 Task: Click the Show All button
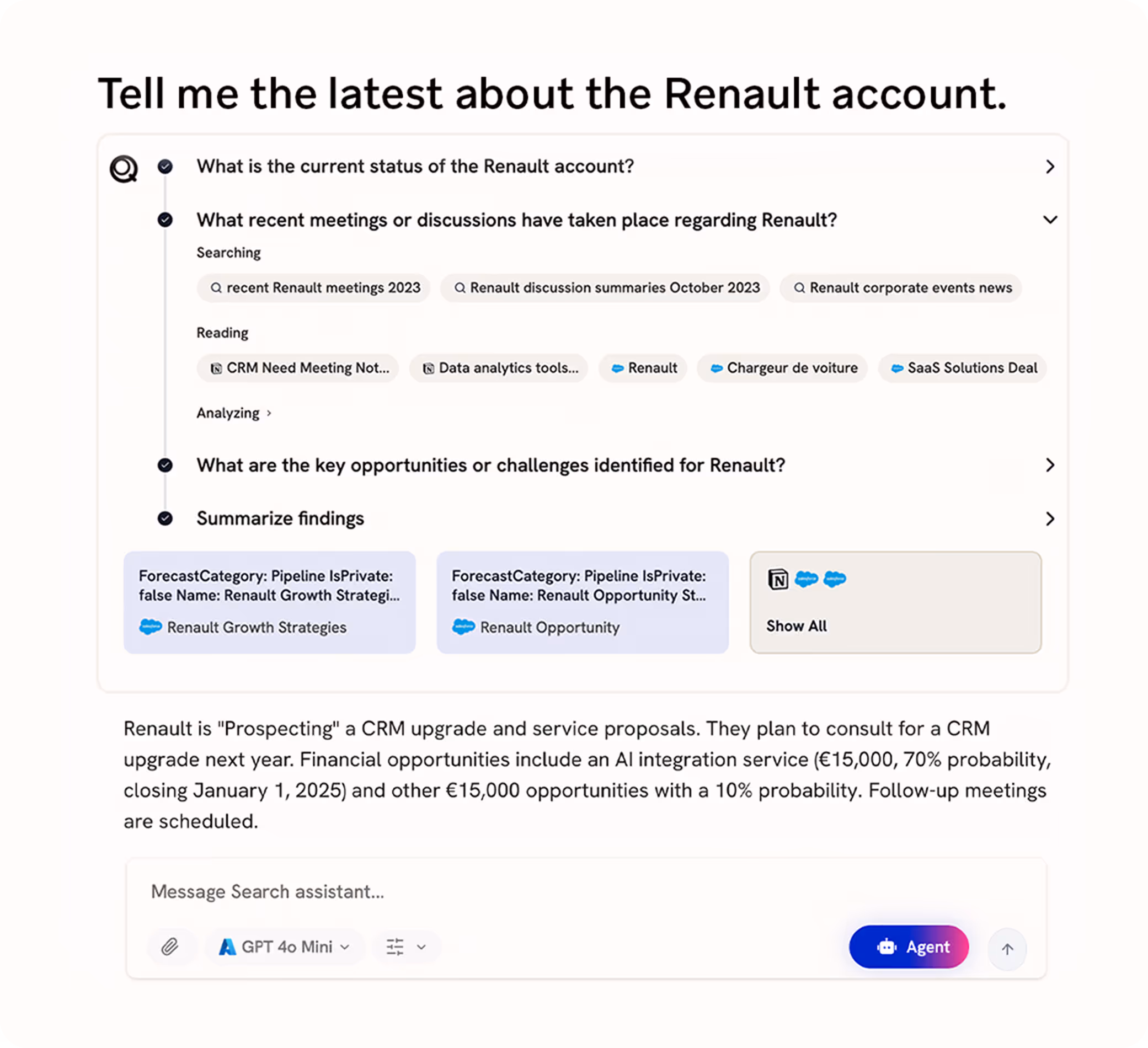click(797, 625)
